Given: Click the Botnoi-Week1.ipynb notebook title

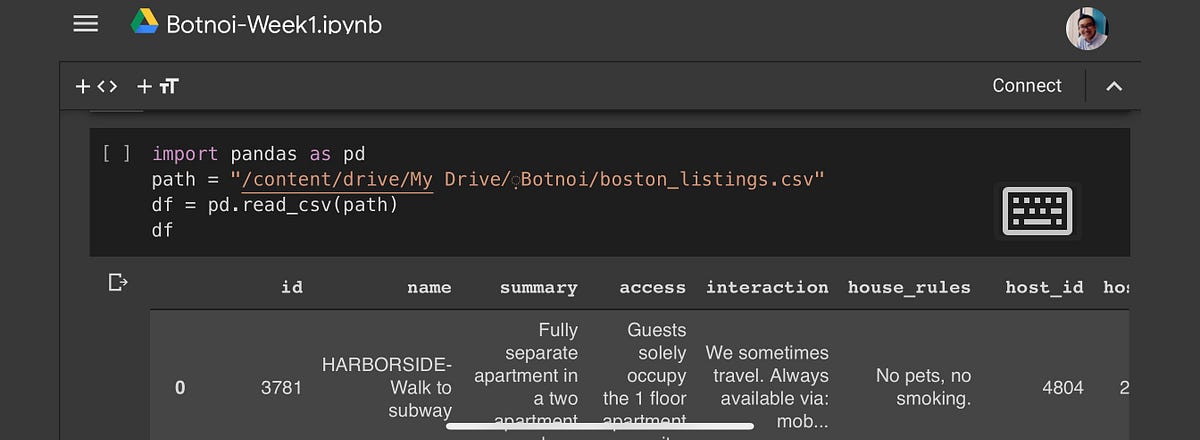Looking at the screenshot, I should click(274, 24).
